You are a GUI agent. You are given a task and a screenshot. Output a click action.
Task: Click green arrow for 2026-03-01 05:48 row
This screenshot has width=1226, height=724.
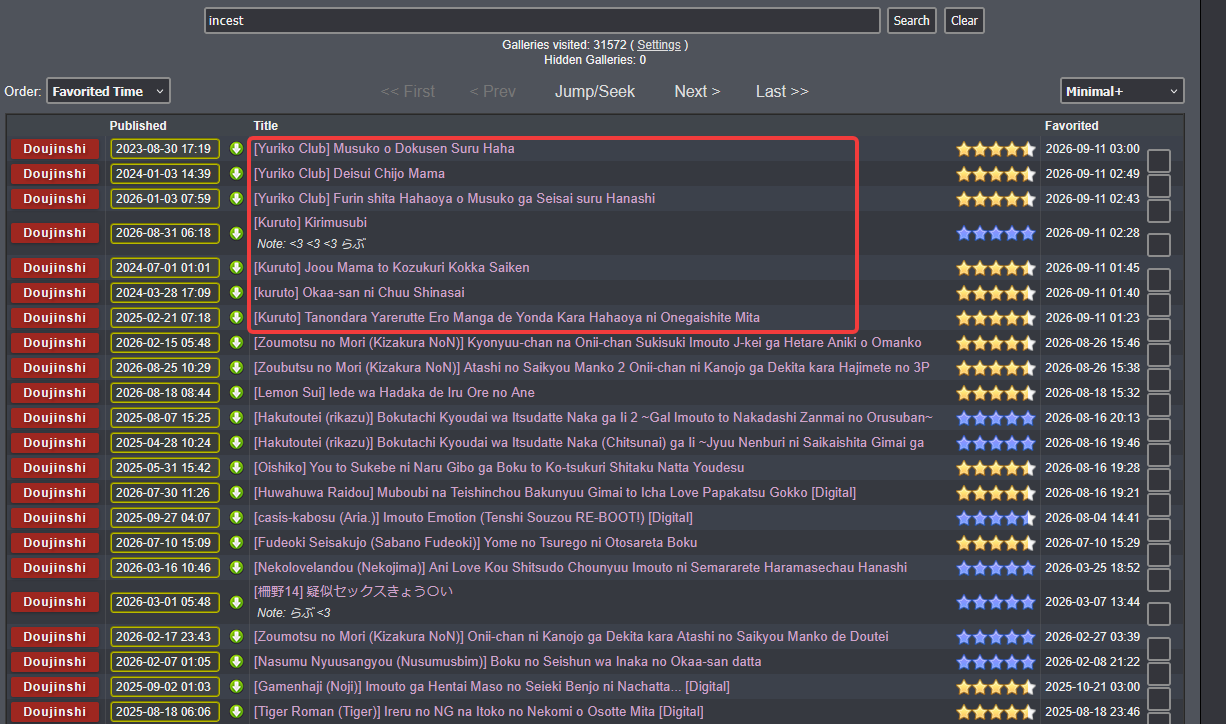[x=236, y=602]
